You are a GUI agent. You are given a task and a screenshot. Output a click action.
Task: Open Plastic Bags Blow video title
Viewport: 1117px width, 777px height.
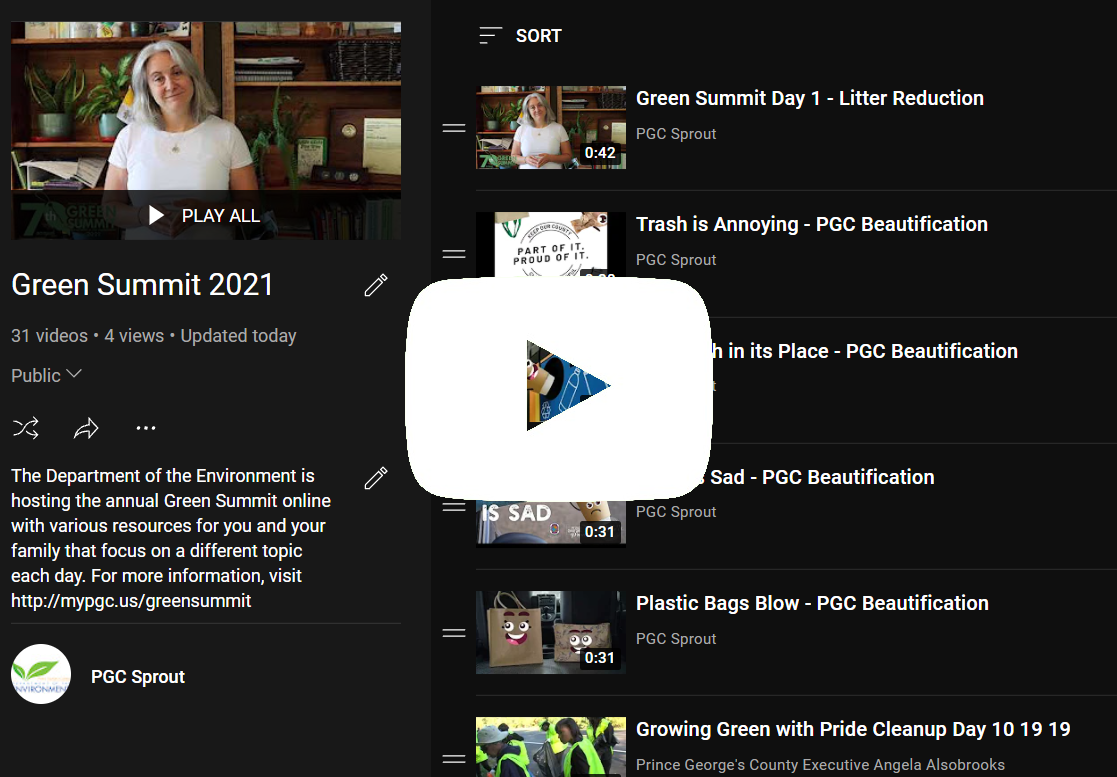click(811, 603)
